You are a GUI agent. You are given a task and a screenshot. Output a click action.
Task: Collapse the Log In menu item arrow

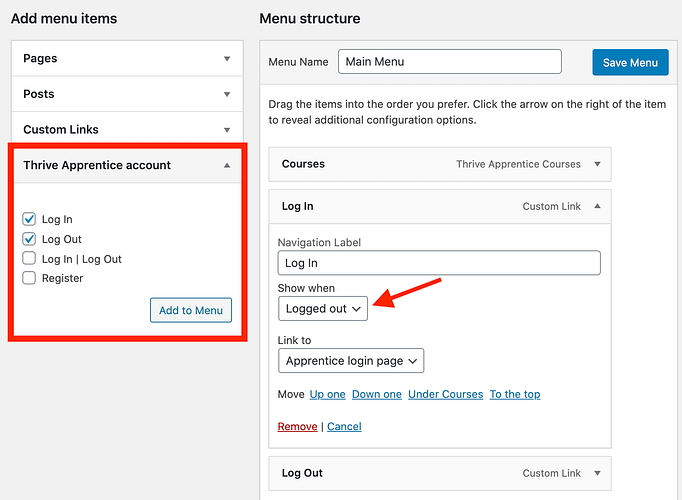coord(597,206)
